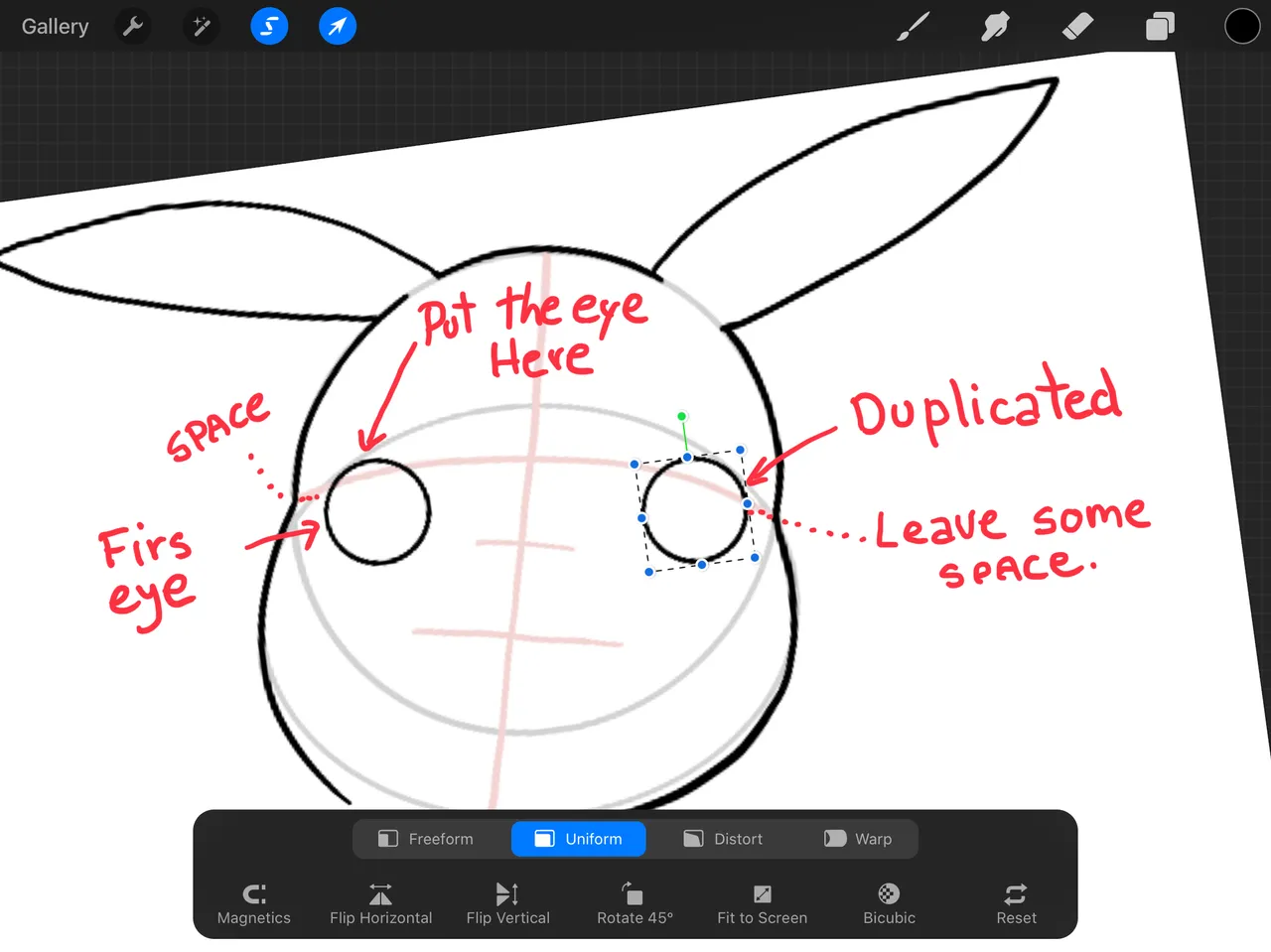Open the Gallery view
1271x952 pixels.
(x=56, y=27)
